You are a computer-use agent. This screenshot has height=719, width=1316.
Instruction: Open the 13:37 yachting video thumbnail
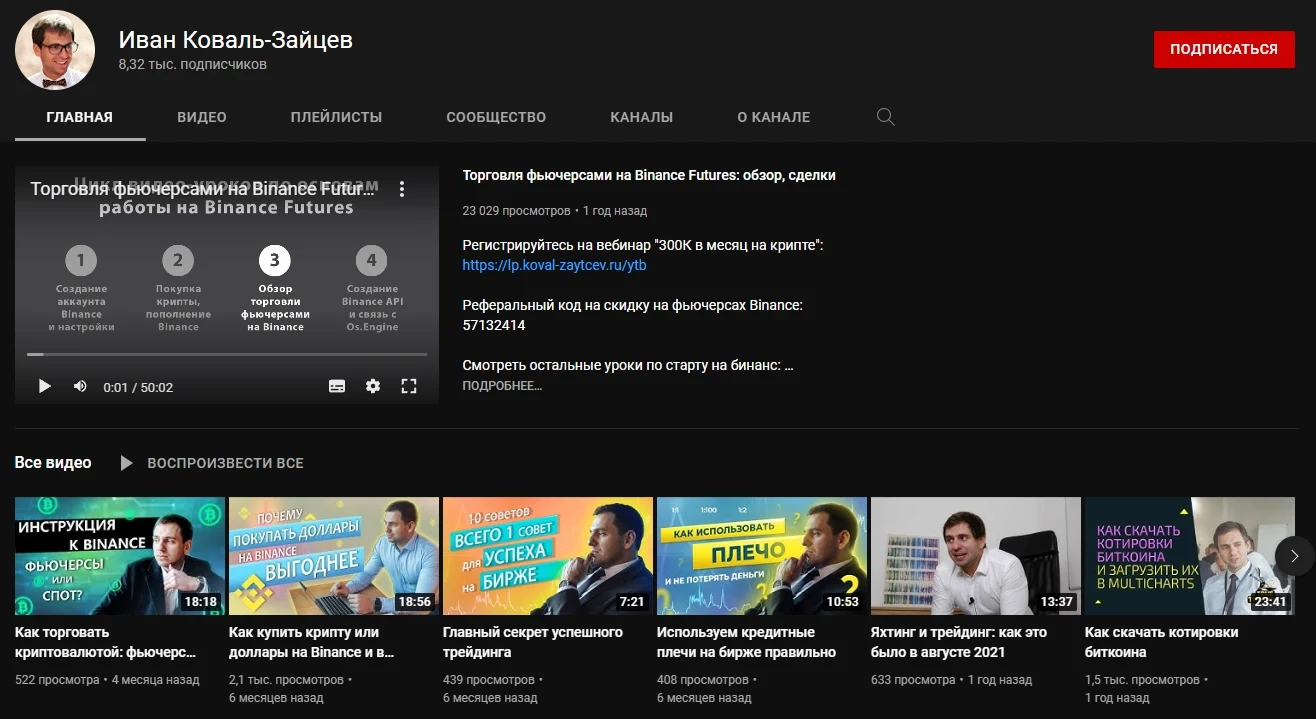point(976,556)
